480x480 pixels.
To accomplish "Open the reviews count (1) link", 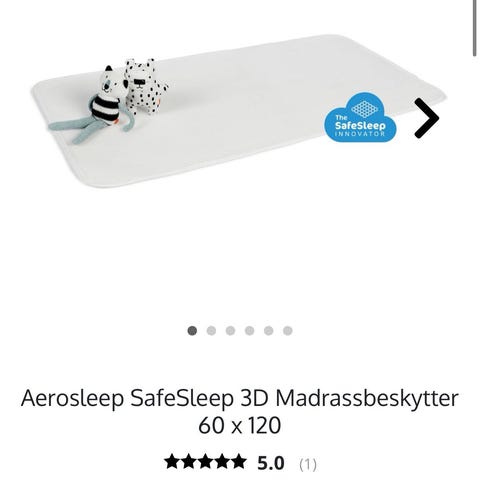I will 308,464.
